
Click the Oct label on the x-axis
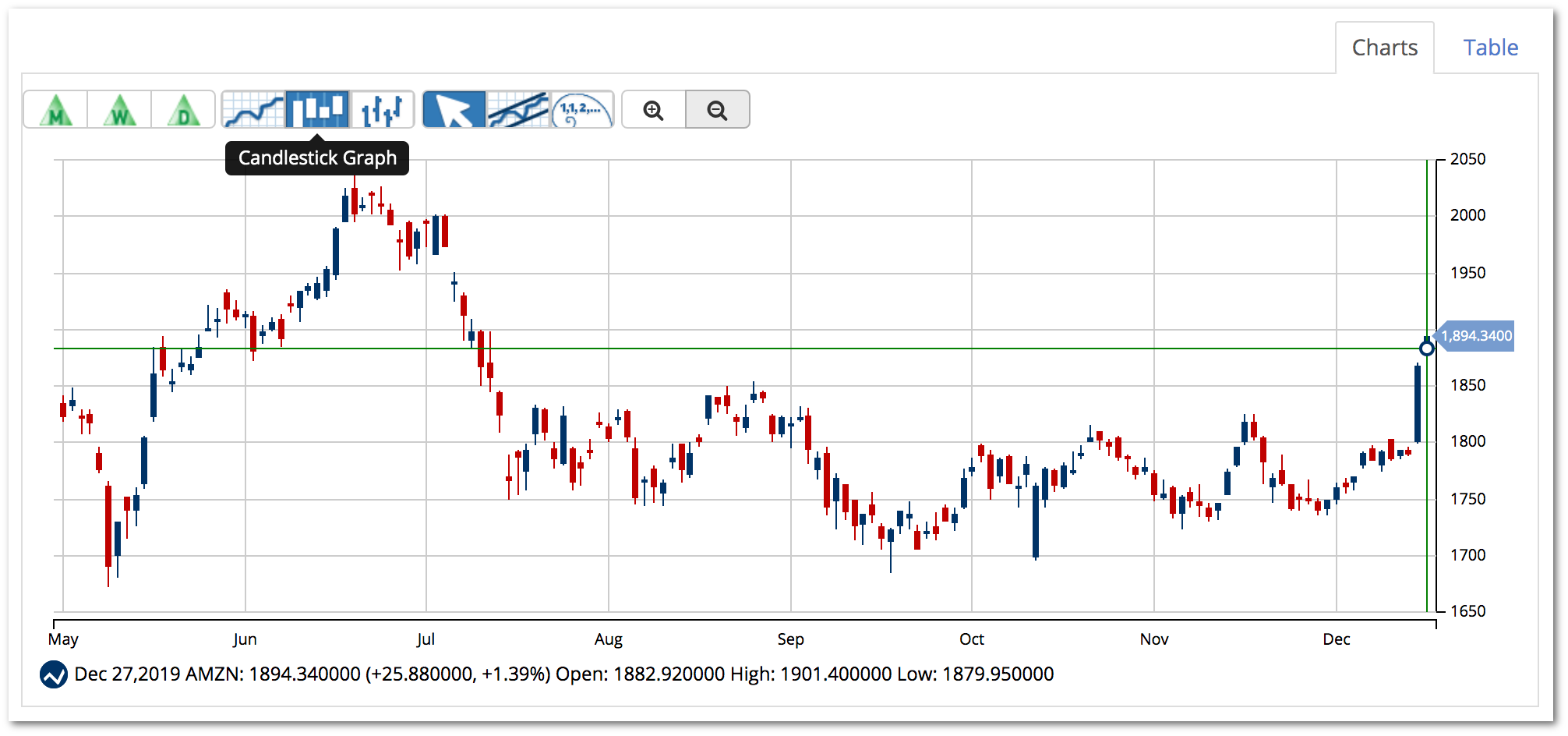[x=972, y=639]
